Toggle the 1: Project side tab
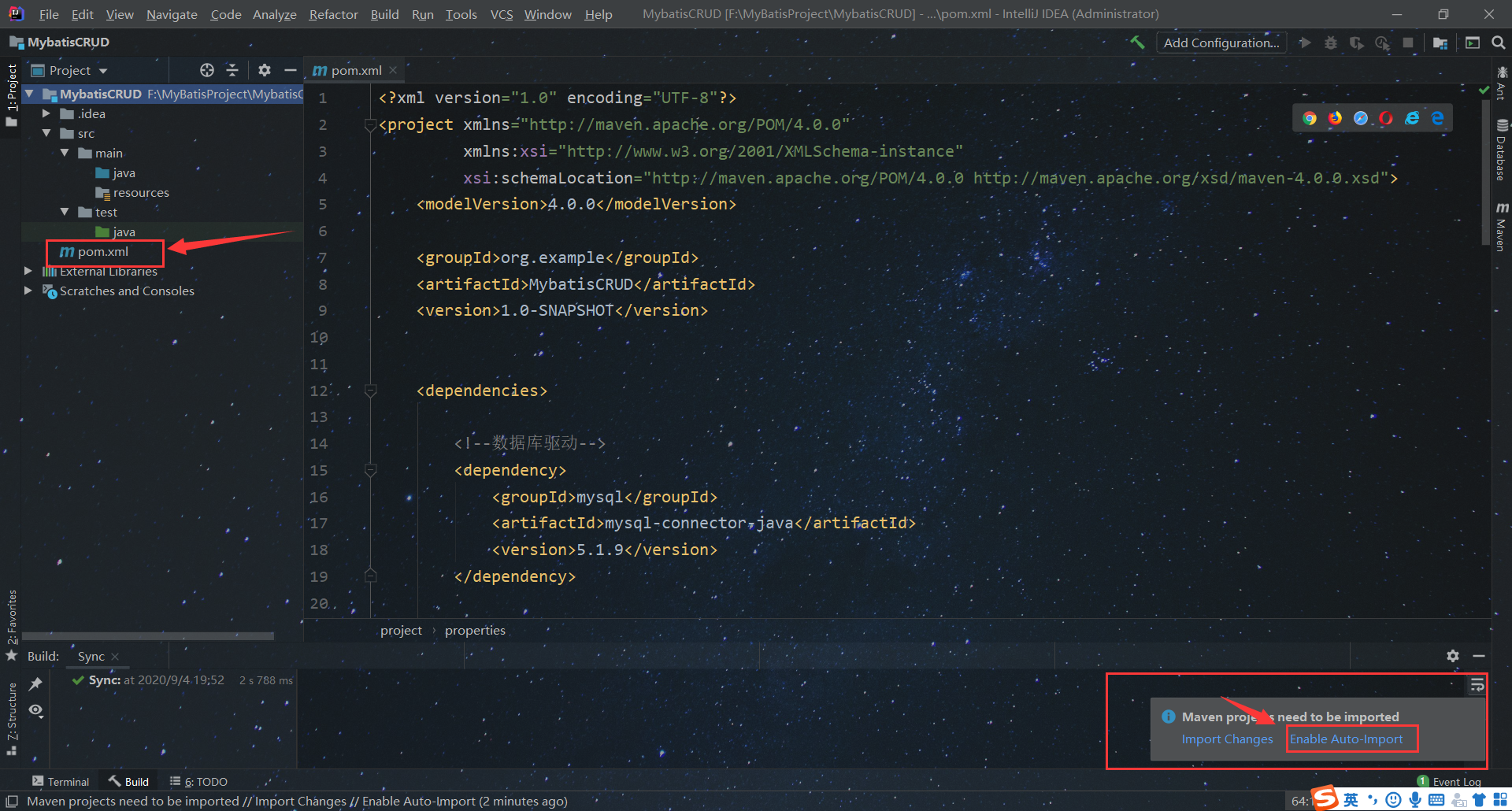 pos(11,95)
